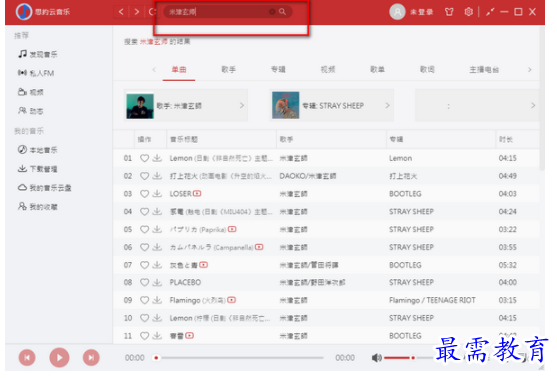Open 本地音乐 in the sidebar

coord(38,150)
